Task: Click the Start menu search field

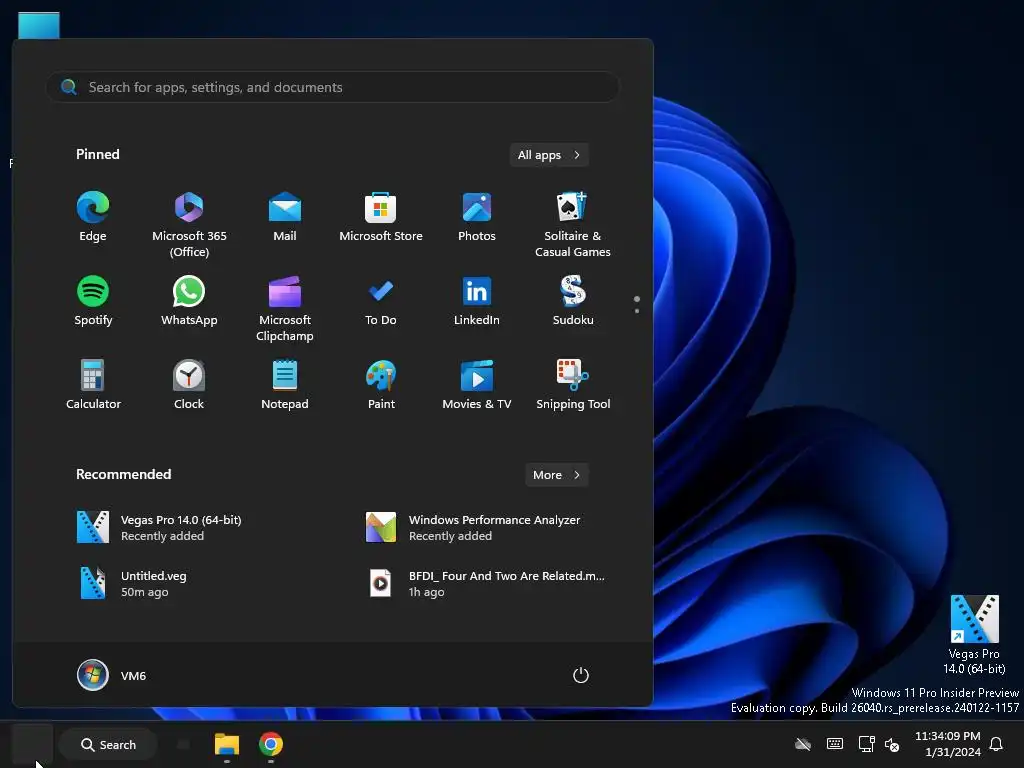Action: (x=332, y=87)
